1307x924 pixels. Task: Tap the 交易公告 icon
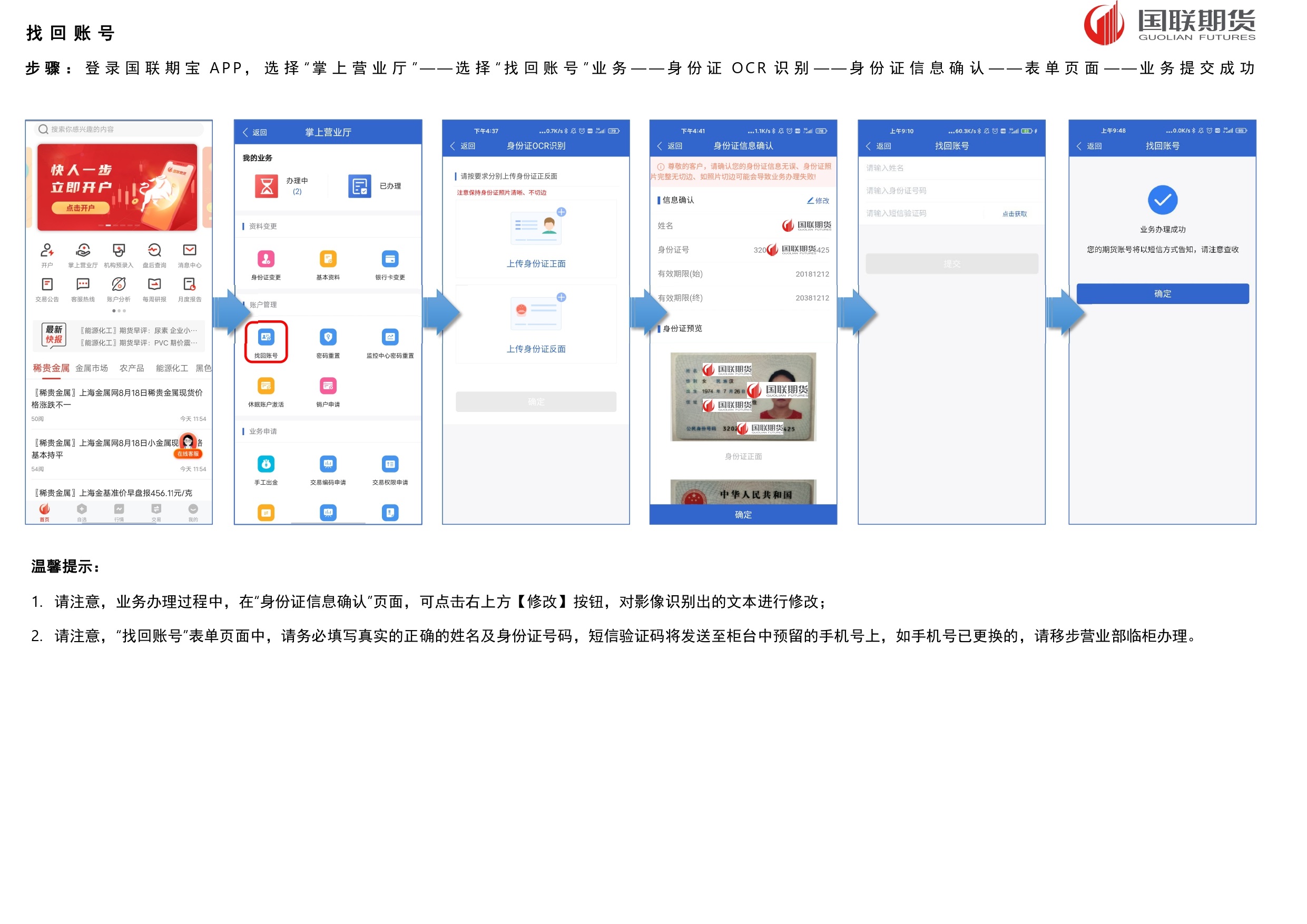pyautogui.click(x=47, y=284)
